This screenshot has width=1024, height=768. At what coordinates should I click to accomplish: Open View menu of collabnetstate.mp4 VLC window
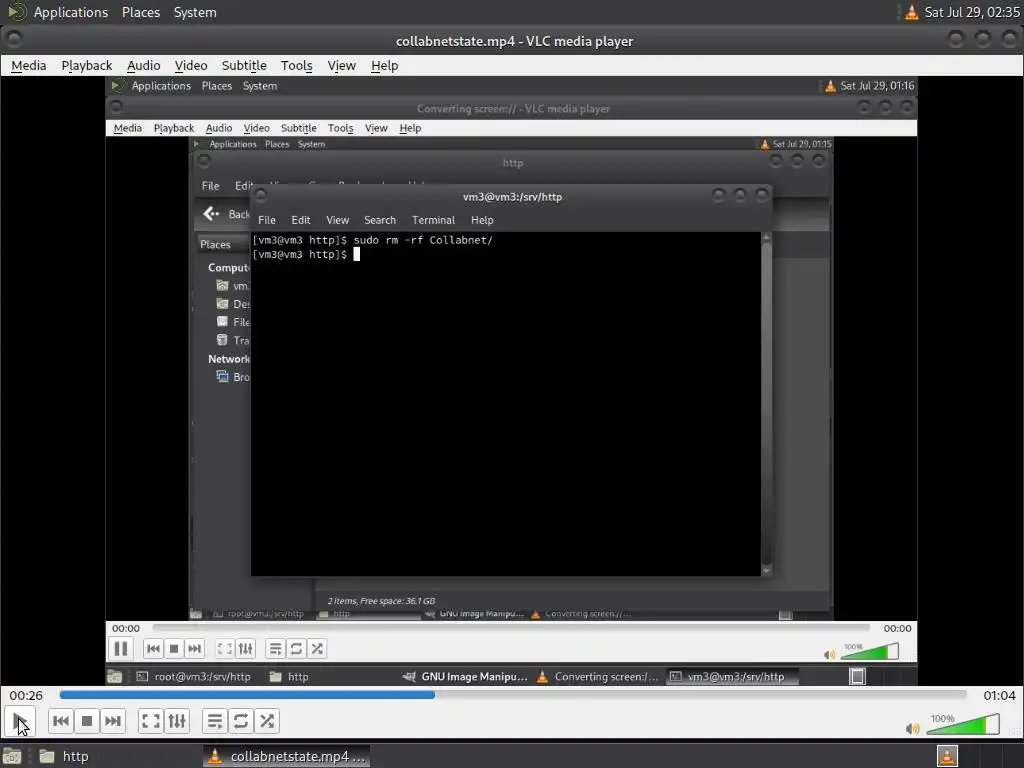pos(342,65)
